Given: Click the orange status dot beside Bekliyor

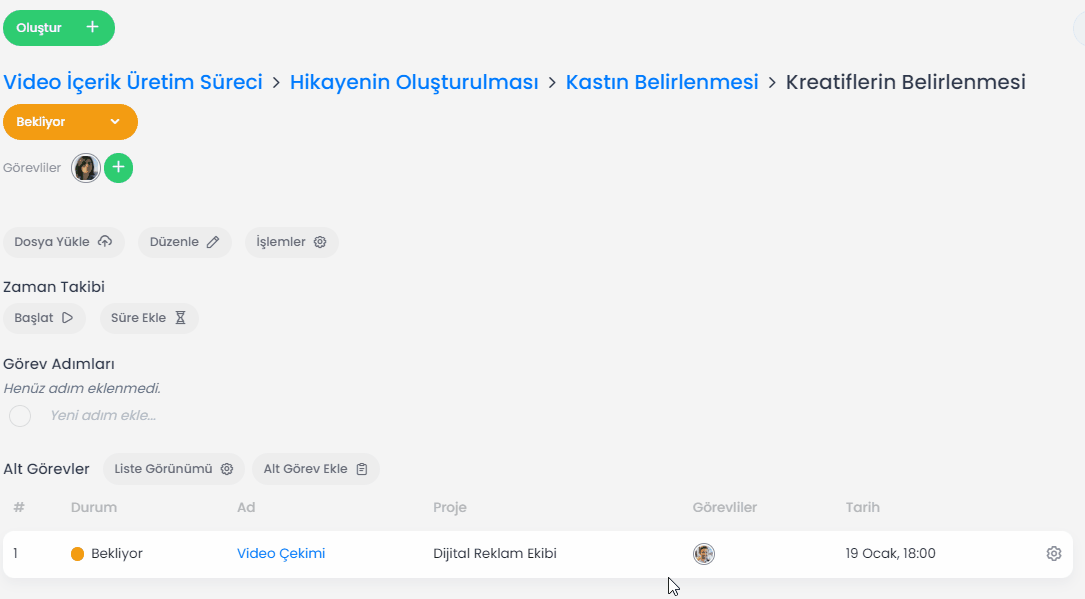Looking at the screenshot, I should point(78,554).
